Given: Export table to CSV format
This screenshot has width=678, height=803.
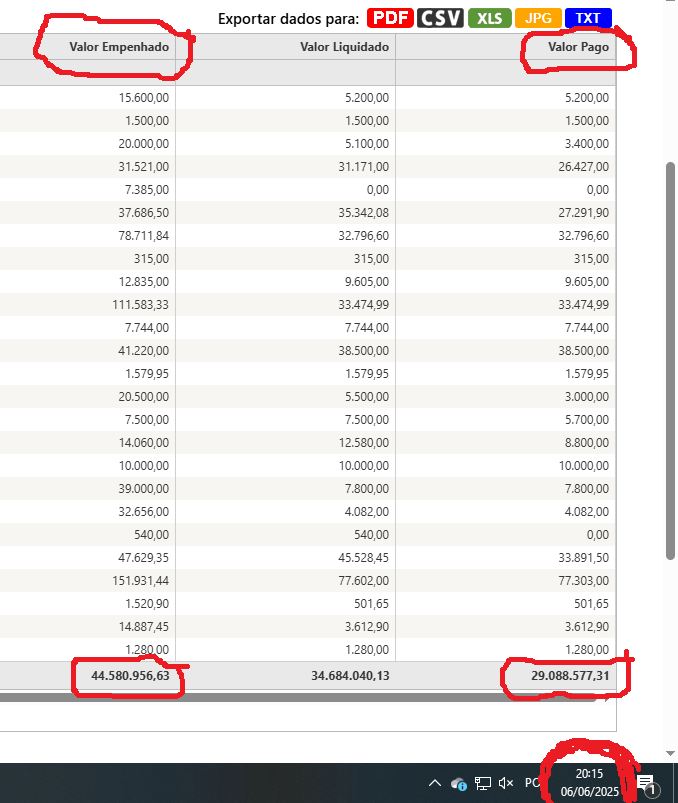Looking at the screenshot, I should tap(440, 18).
